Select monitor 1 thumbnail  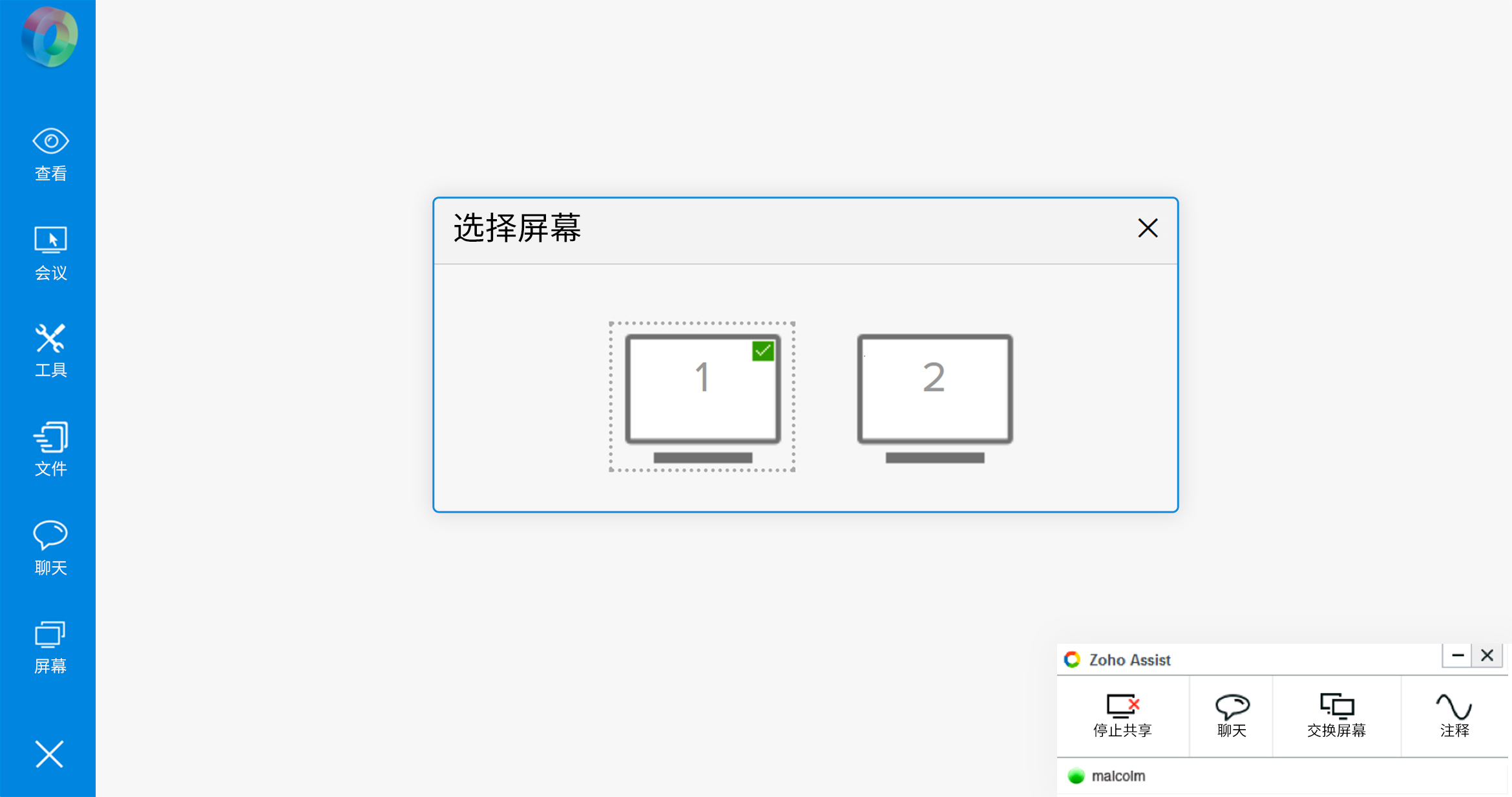702,396
